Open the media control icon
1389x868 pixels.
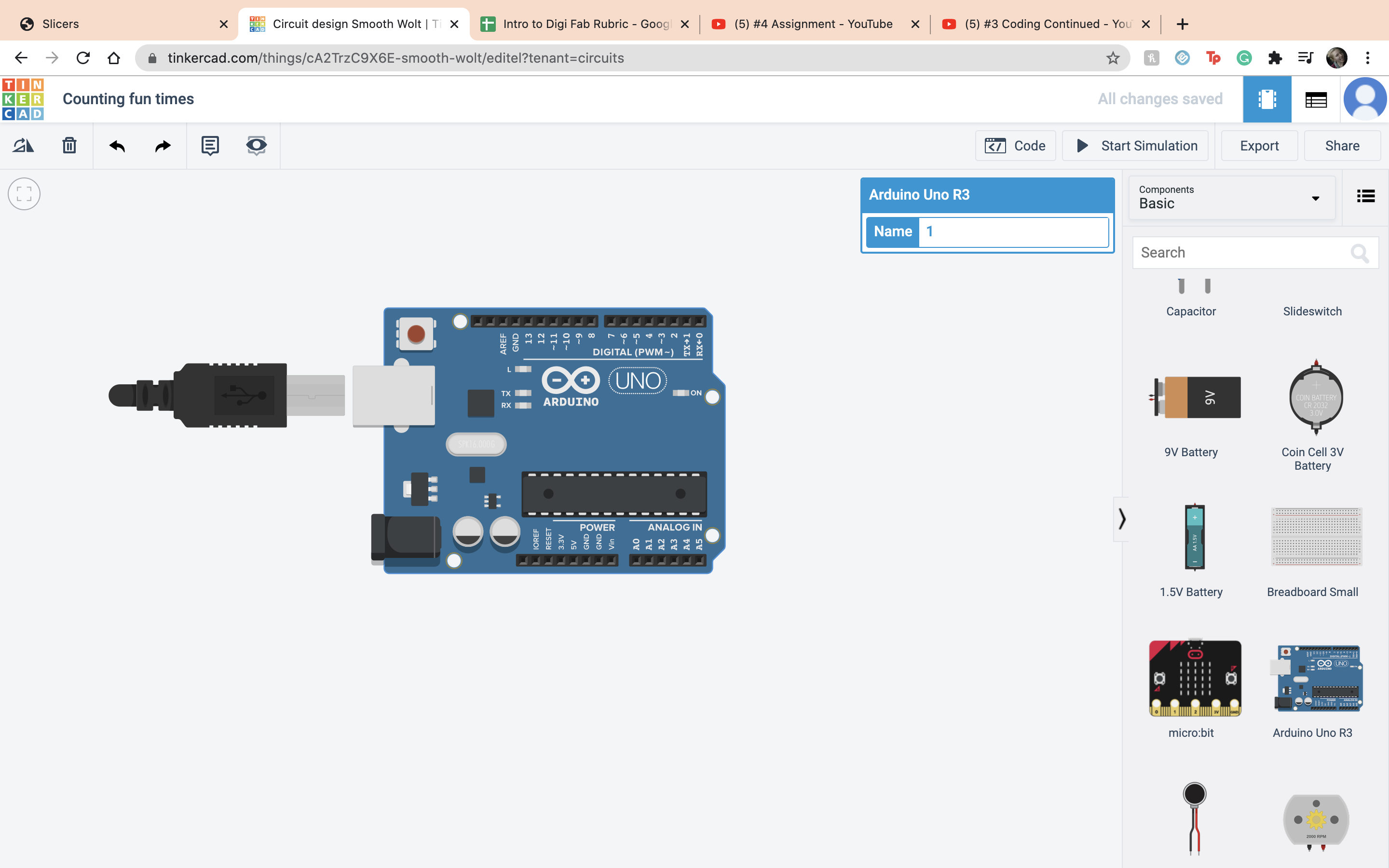pyautogui.click(x=1305, y=58)
